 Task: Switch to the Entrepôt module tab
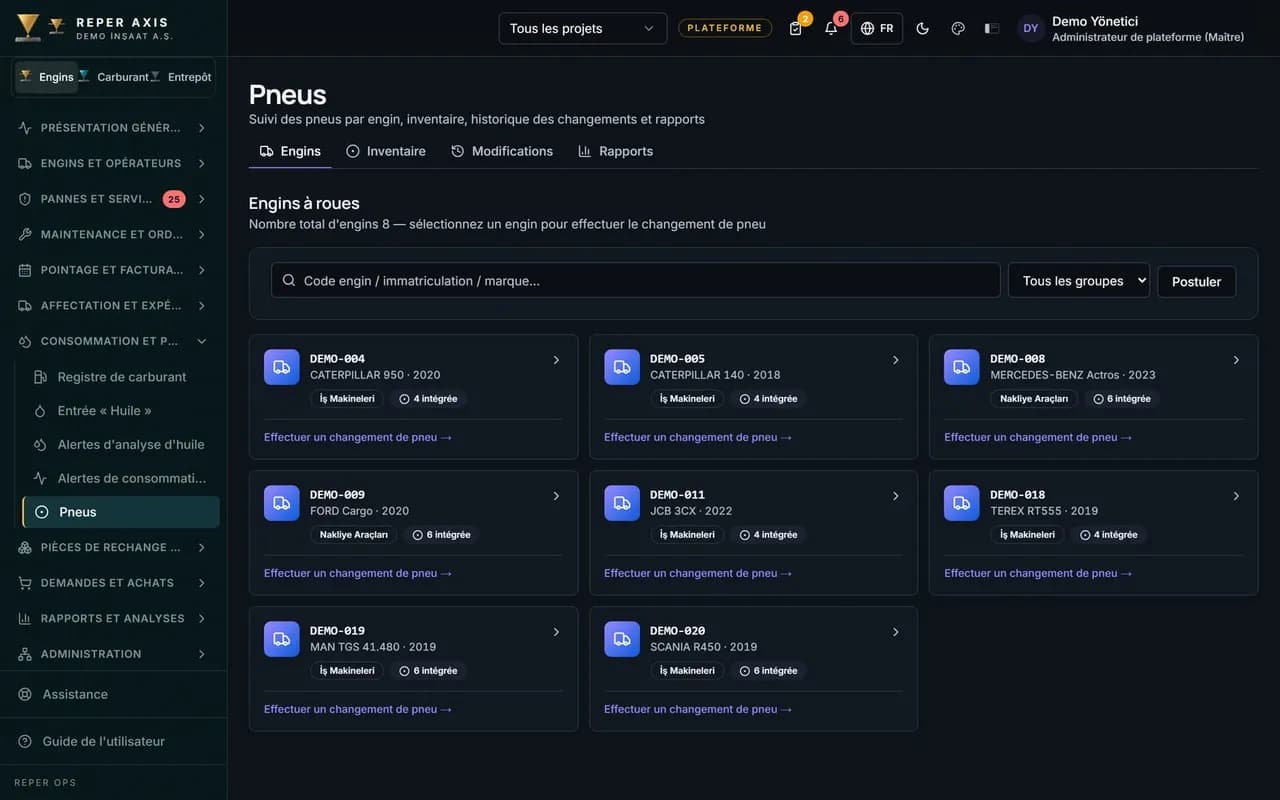coord(180,77)
